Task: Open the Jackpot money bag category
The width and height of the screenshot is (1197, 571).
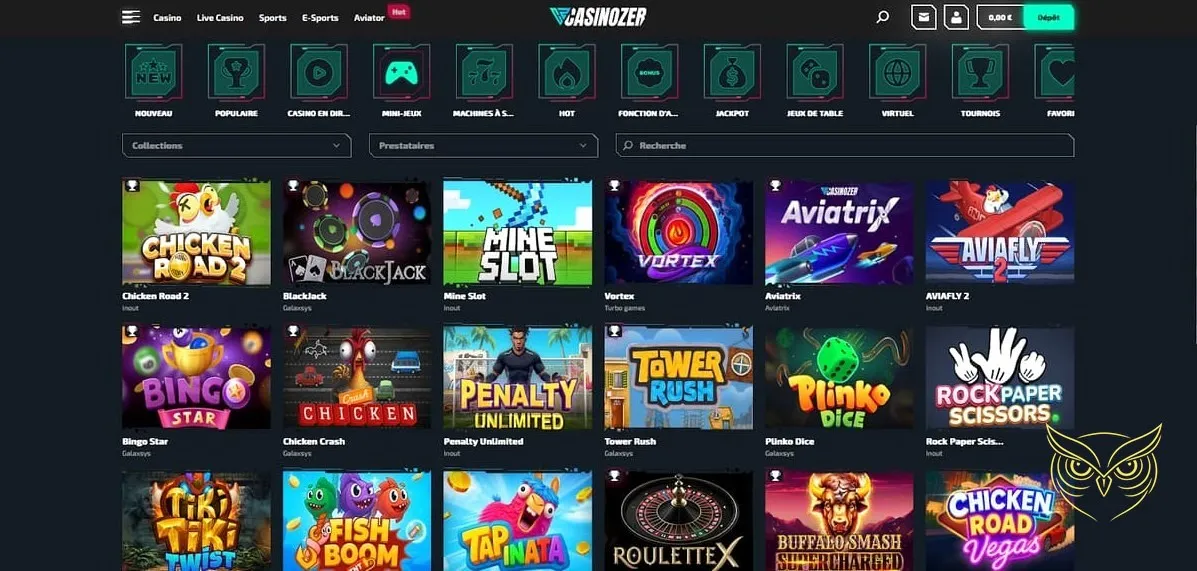Action: click(732, 73)
